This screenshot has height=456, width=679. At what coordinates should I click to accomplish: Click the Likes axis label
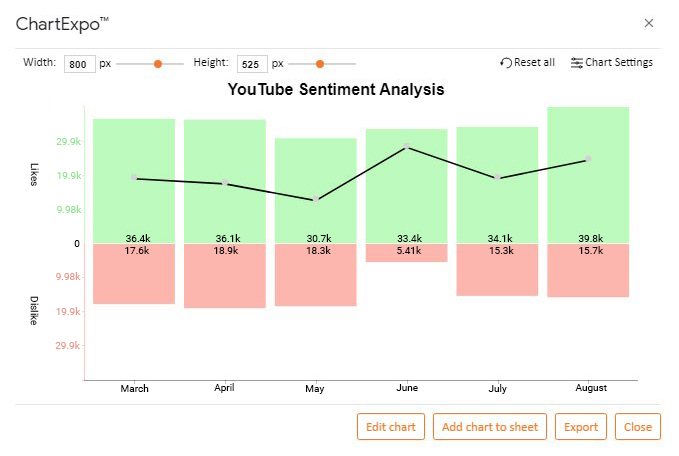(34, 174)
